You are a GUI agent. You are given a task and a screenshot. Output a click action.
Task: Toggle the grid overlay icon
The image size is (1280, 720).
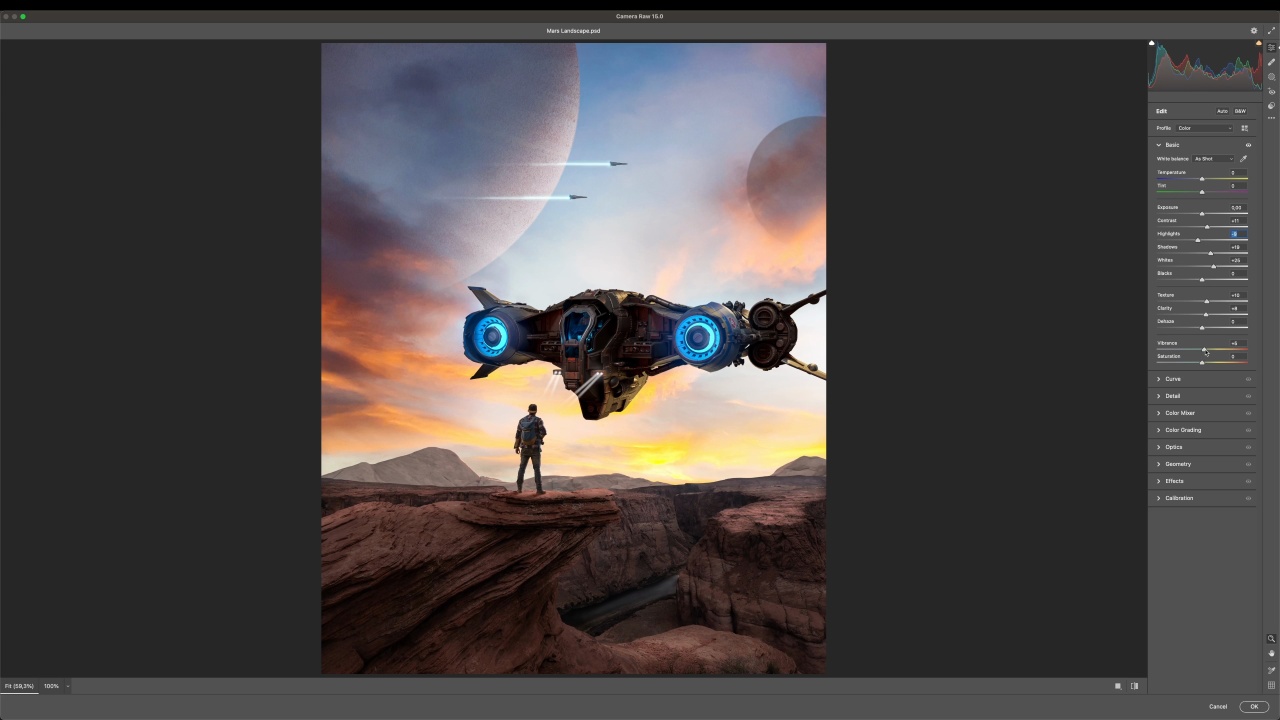pyautogui.click(x=1271, y=685)
